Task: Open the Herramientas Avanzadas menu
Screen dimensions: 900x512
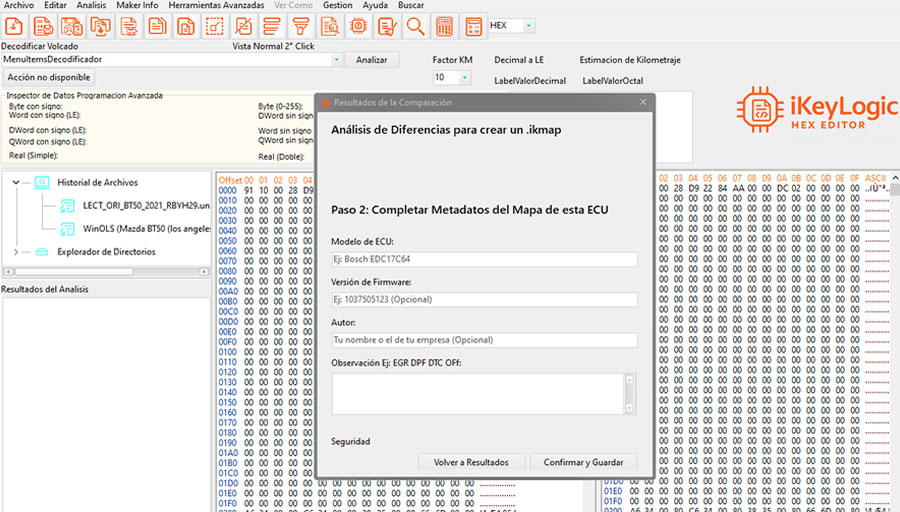Action: 216,6
